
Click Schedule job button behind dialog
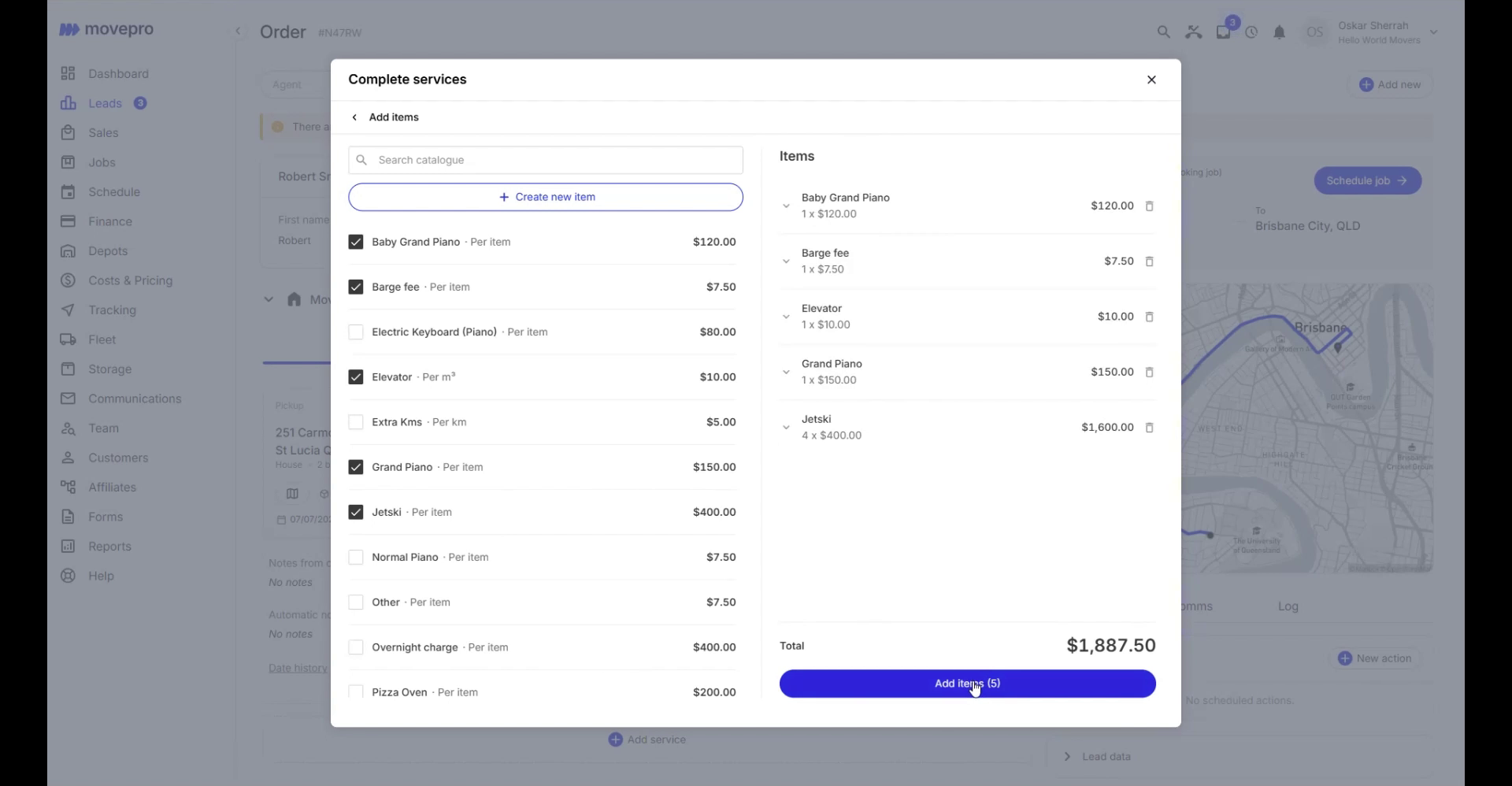[1367, 180]
